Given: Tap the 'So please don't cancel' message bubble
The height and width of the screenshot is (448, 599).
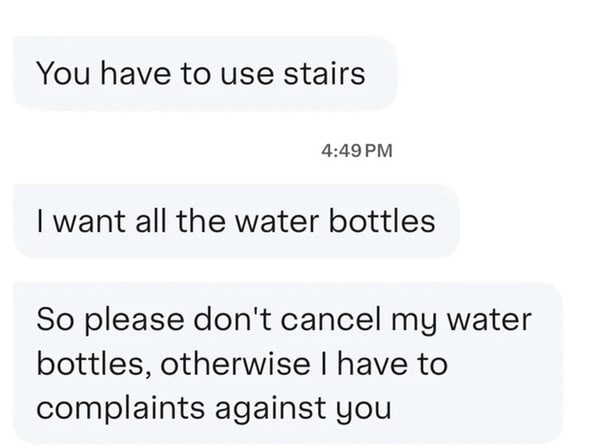Looking at the screenshot, I should click(x=288, y=364).
